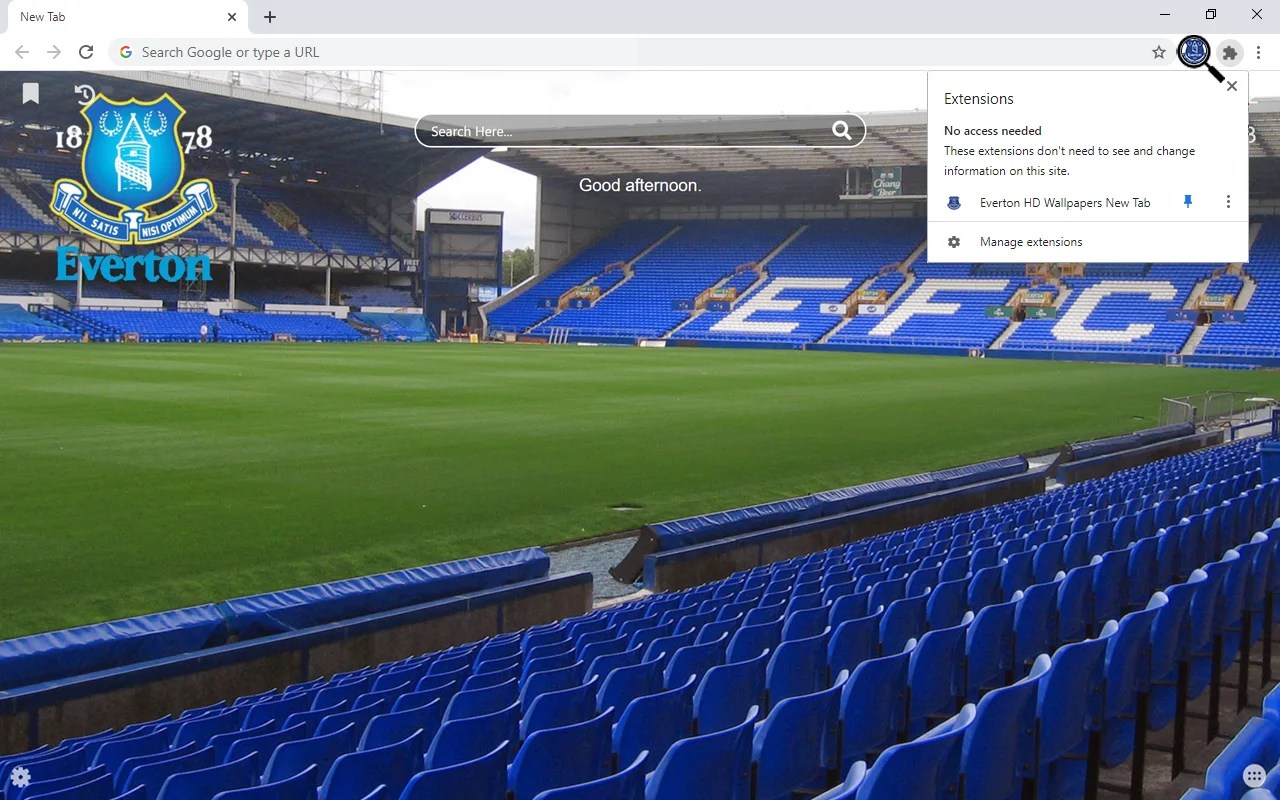Open a new tab with the plus button
Image resolution: width=1280 pixels, height=800 pixels.
pyautogui.click(x=269, y=16)
